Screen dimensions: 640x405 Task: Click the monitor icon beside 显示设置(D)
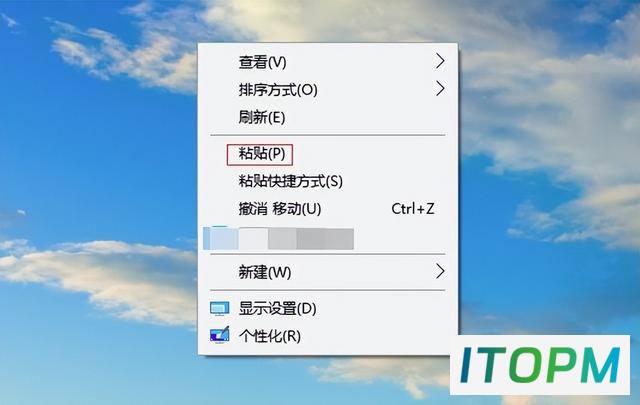pyautogui.click(x=220, y=309)
